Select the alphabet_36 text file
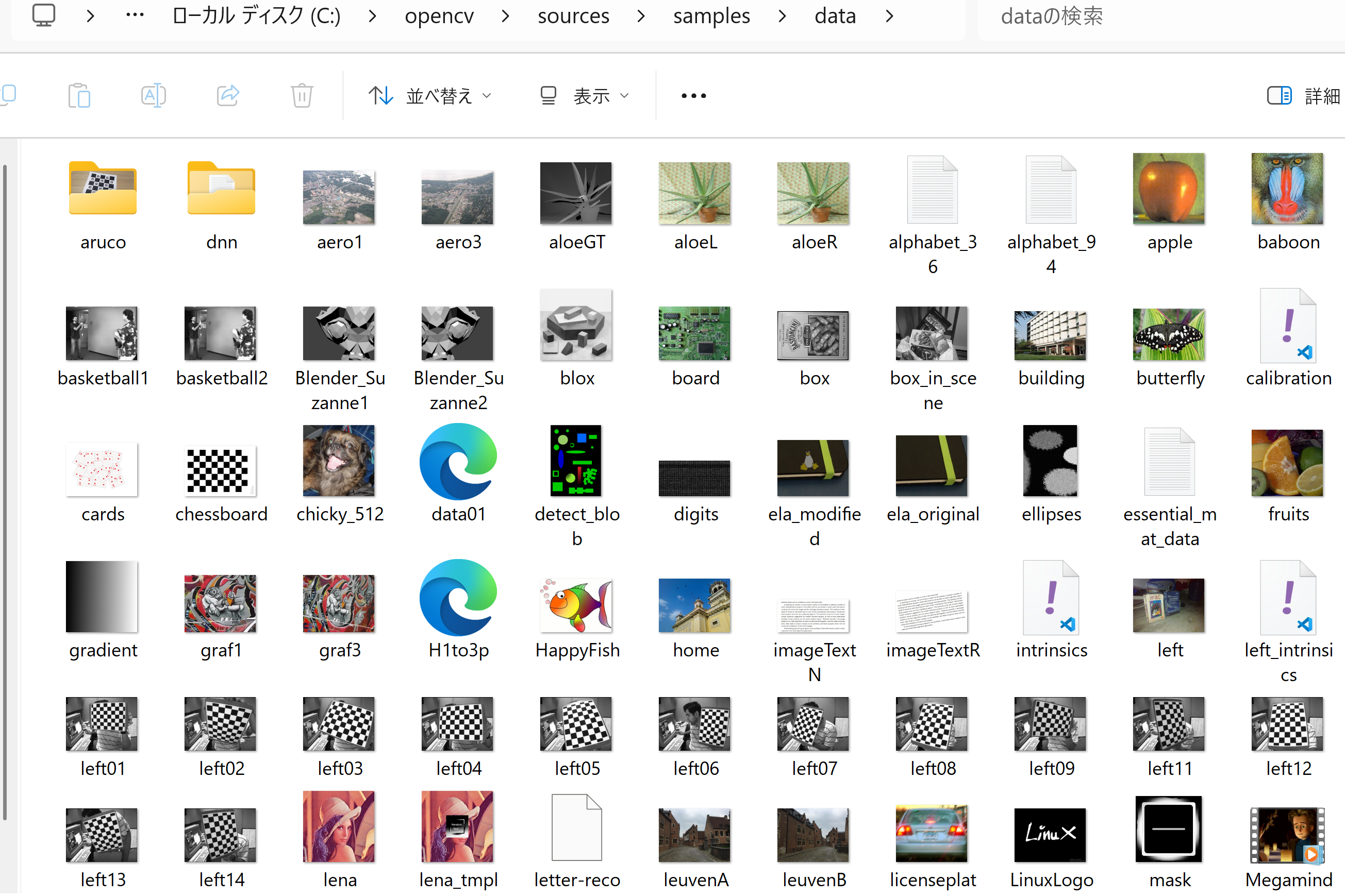1345x896 pixels. coord(932,189)
